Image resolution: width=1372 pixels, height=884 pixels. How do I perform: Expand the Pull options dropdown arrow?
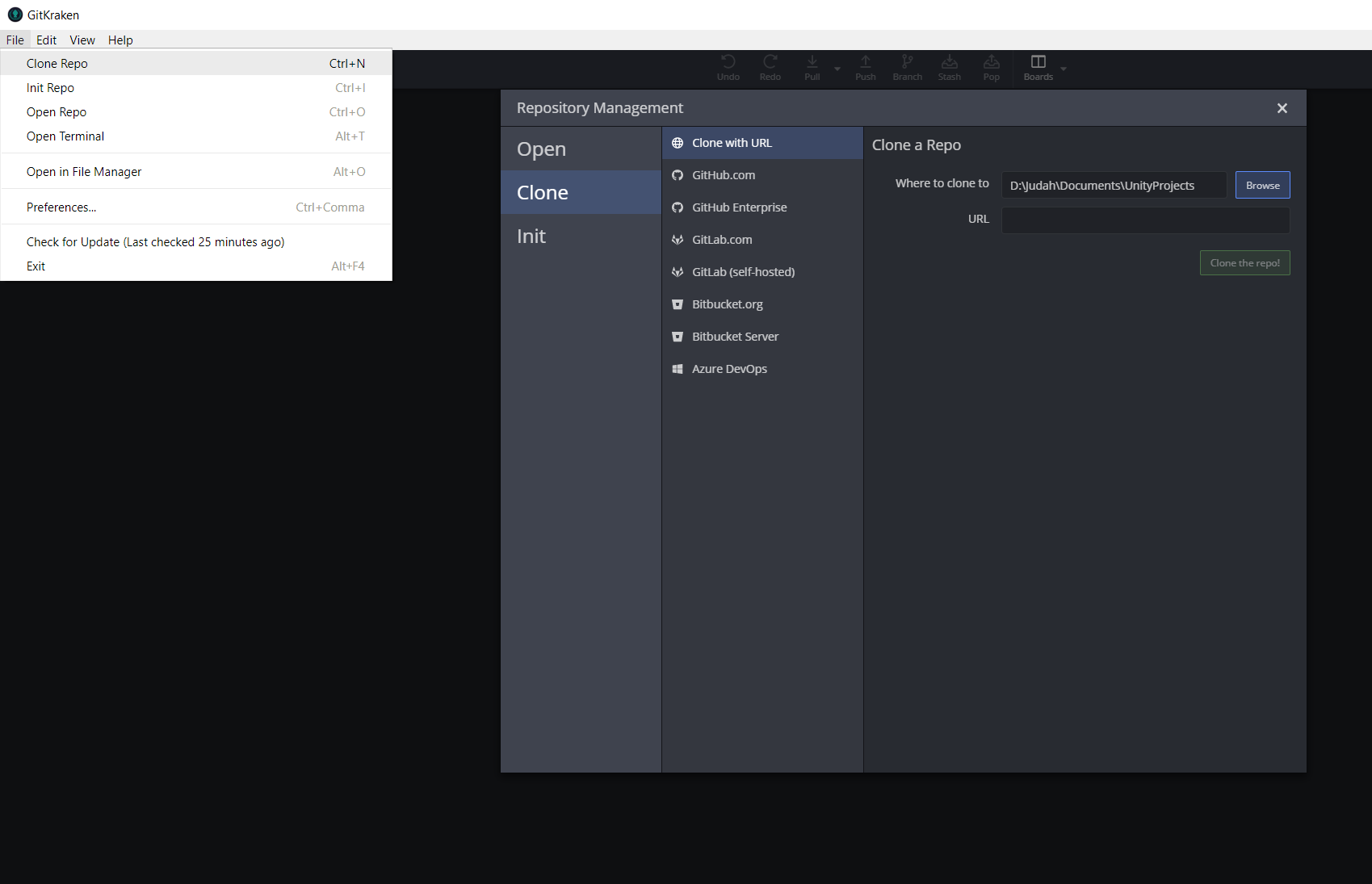(837, 69)
